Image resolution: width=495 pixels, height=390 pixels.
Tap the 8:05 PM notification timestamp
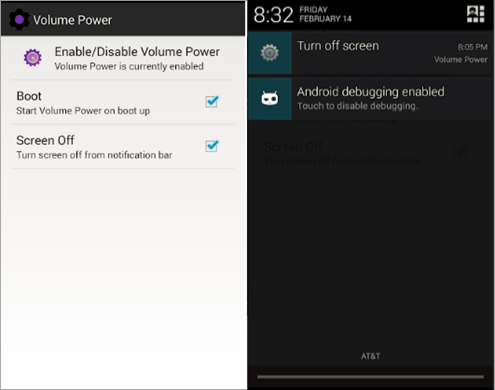point(472,47)
